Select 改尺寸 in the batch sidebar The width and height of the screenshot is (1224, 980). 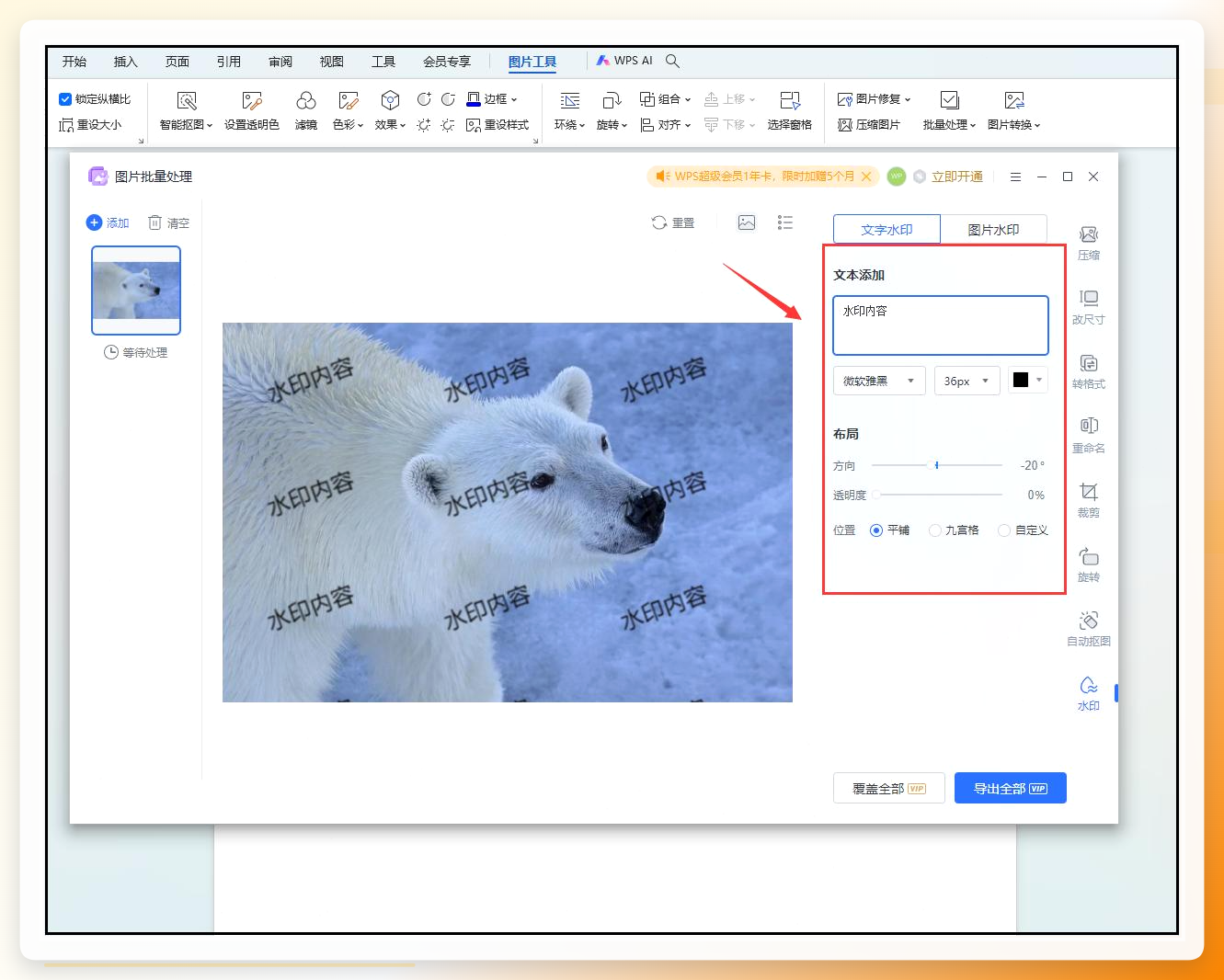(1089, 308)
